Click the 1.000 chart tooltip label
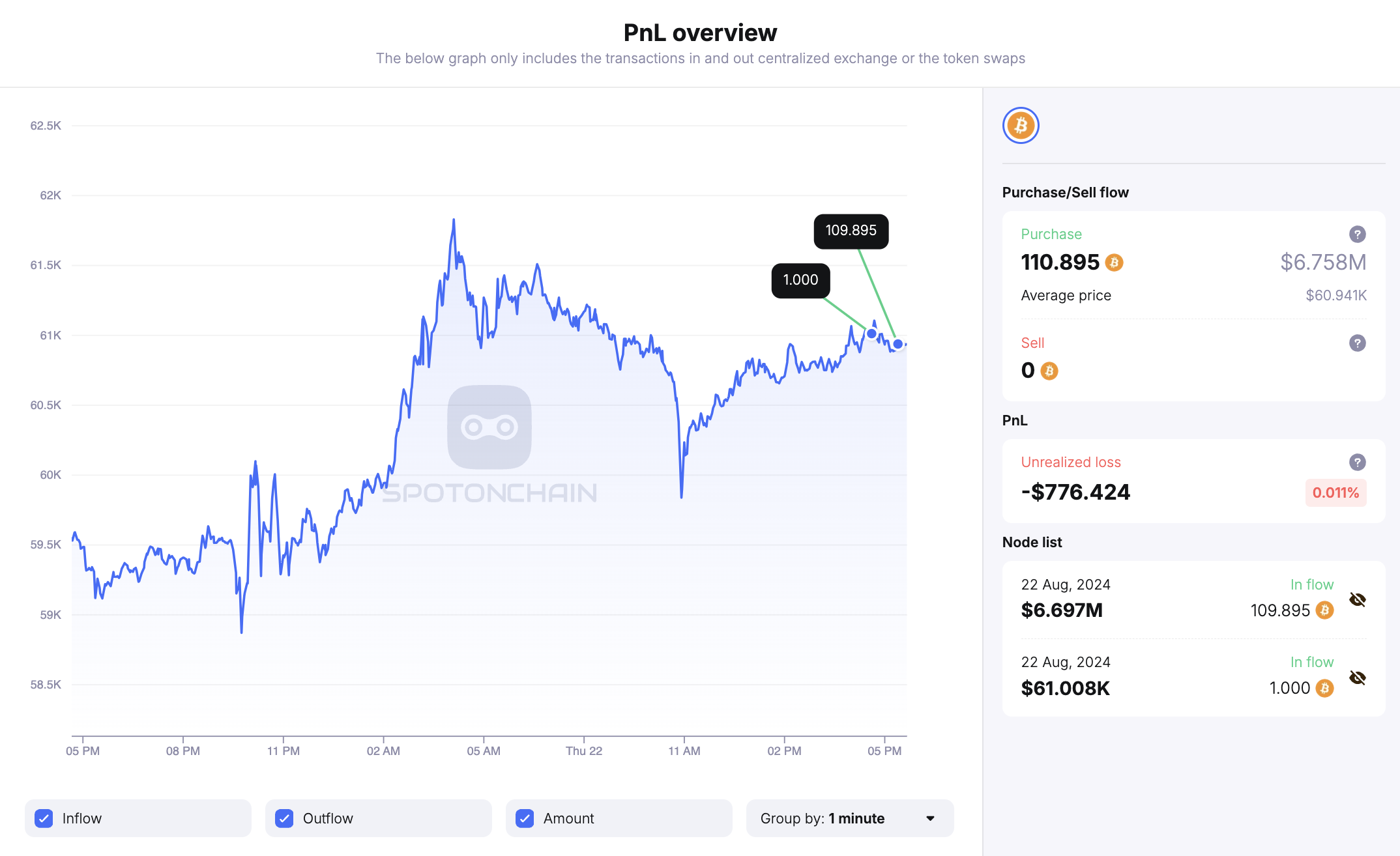 (800, 280)
